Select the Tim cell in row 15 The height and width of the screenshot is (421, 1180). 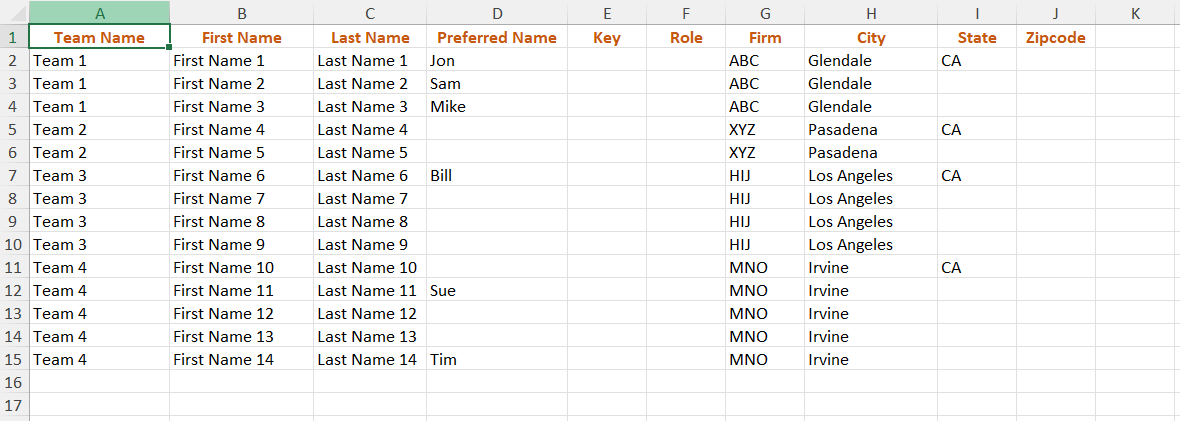(496, 360)
